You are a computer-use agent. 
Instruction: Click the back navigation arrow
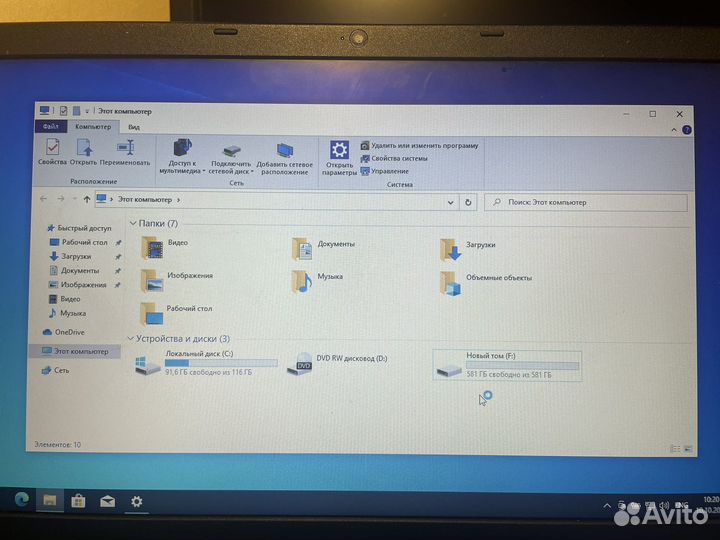click(x=44, y=199)
